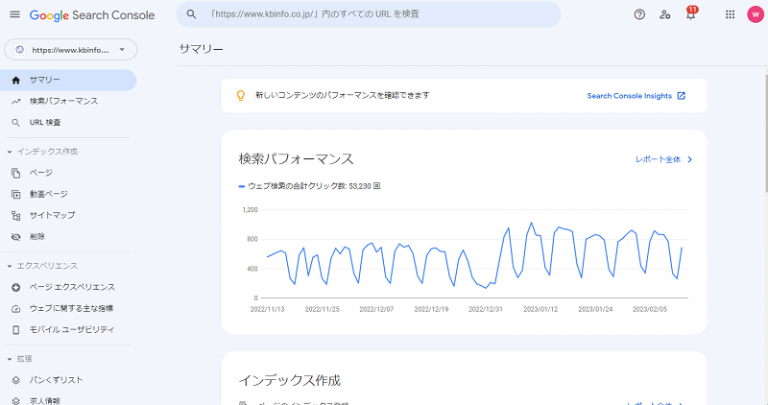768x405 pixels.
Task: Click the magnifier icon in URL inspection bar
Action: pos(192,14)
